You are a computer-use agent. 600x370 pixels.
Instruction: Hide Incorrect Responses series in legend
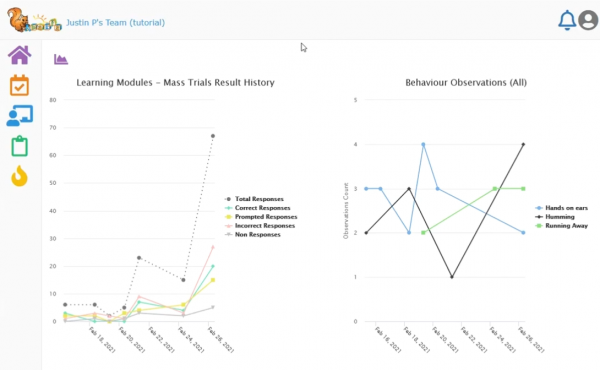tap(260, 226)
